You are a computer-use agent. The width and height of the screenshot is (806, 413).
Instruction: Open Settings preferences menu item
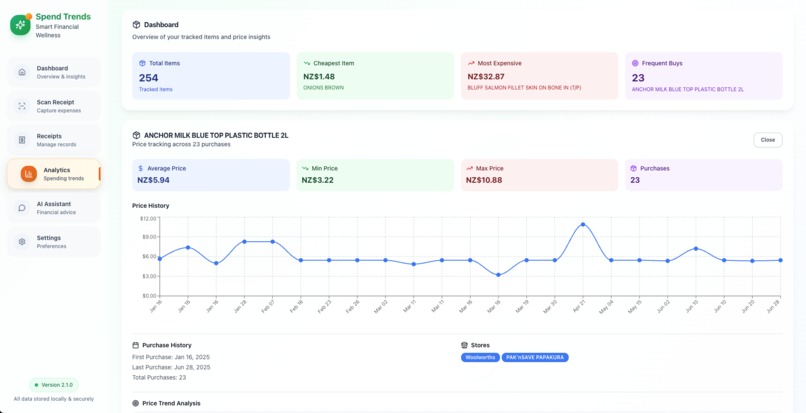tap(54, 242)
